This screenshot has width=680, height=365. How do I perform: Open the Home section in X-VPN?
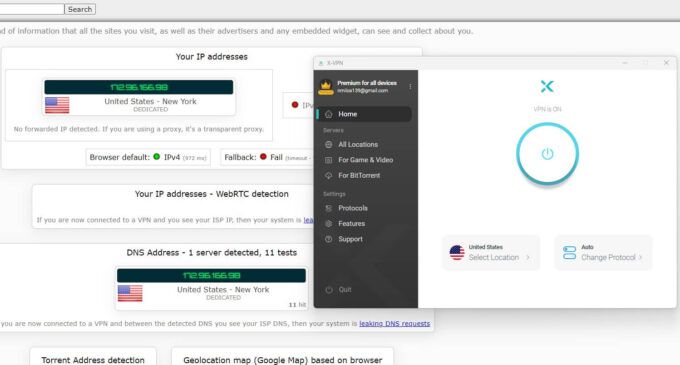tap(364, 114)
